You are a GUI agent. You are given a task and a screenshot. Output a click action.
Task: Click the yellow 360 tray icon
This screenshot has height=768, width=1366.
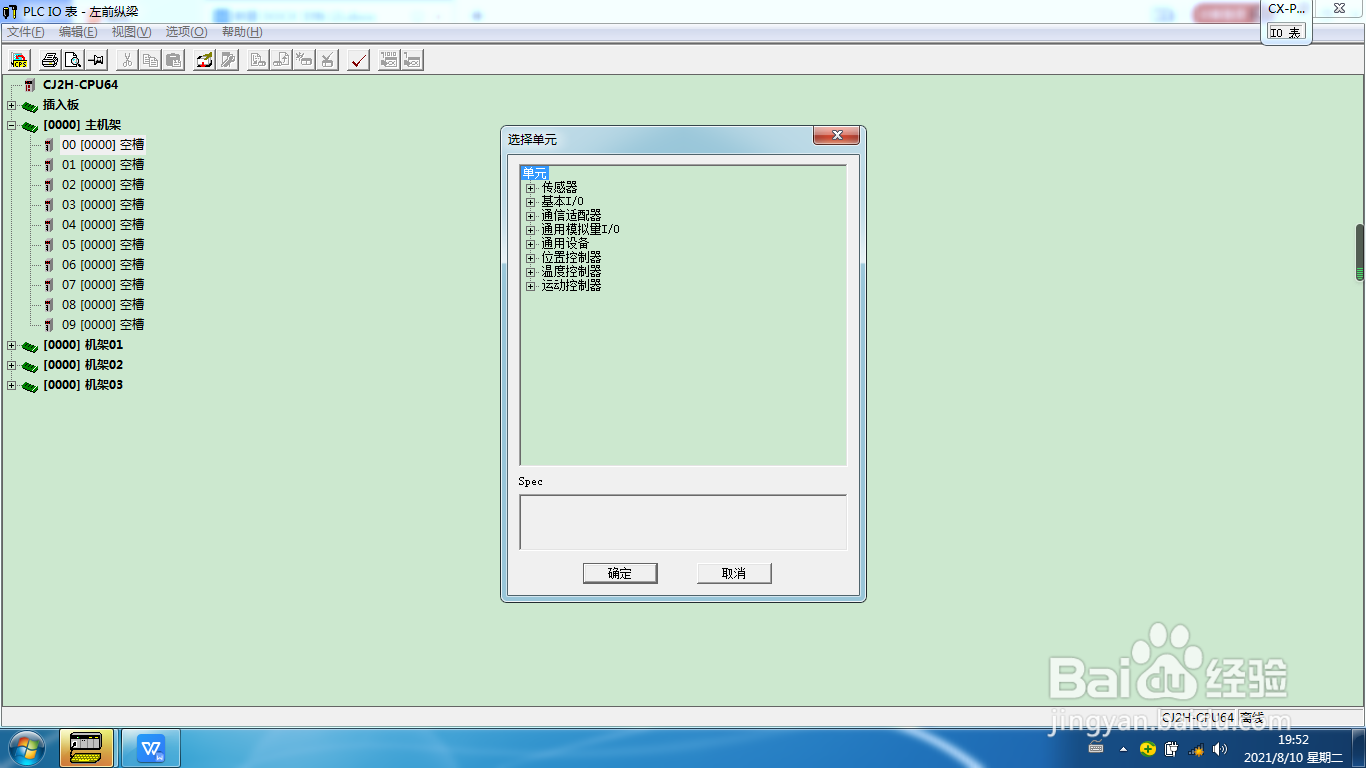(1148, 749)
